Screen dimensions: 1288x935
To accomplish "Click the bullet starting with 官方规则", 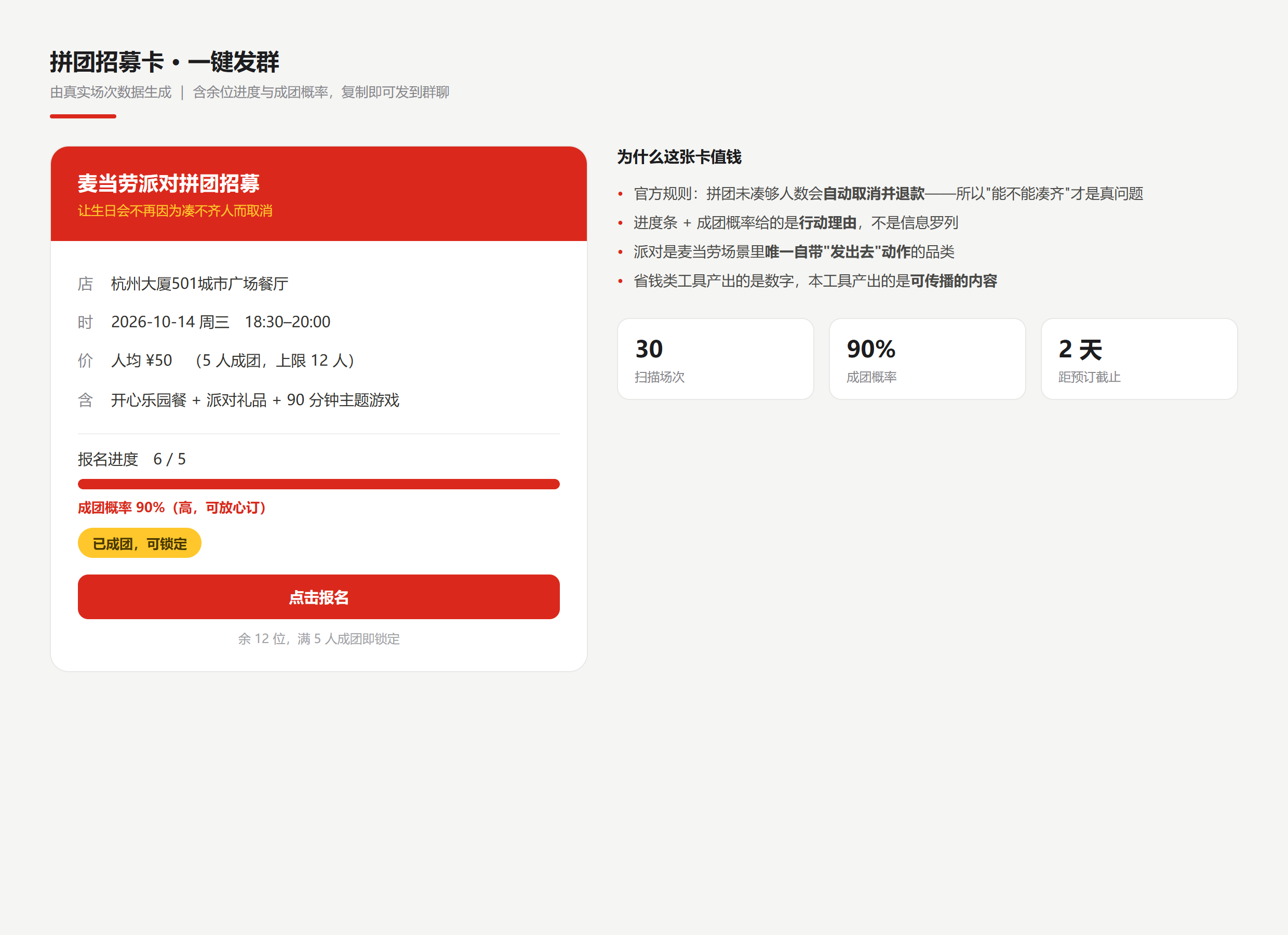I will click(888, 194).
